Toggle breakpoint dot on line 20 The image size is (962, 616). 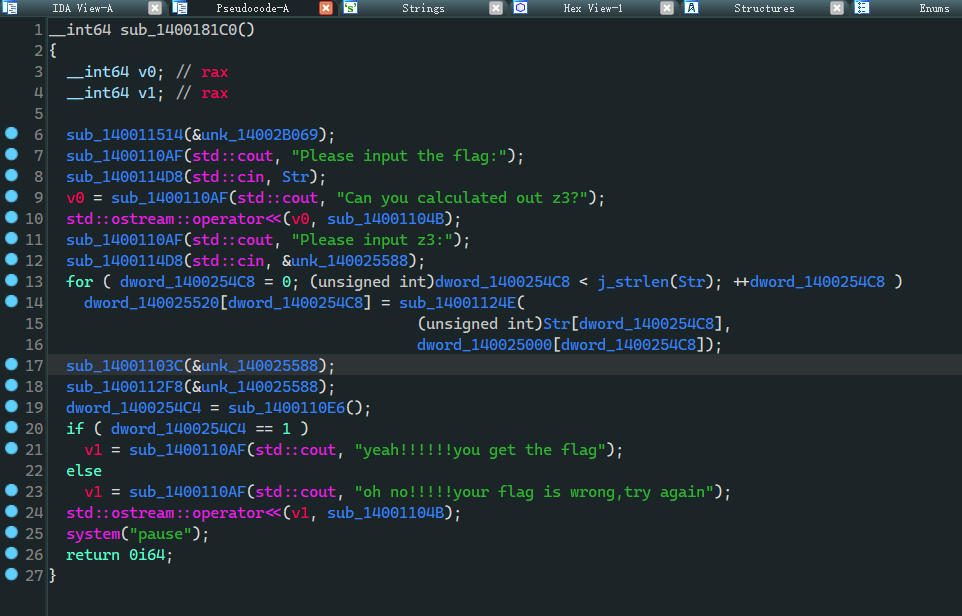11,428
